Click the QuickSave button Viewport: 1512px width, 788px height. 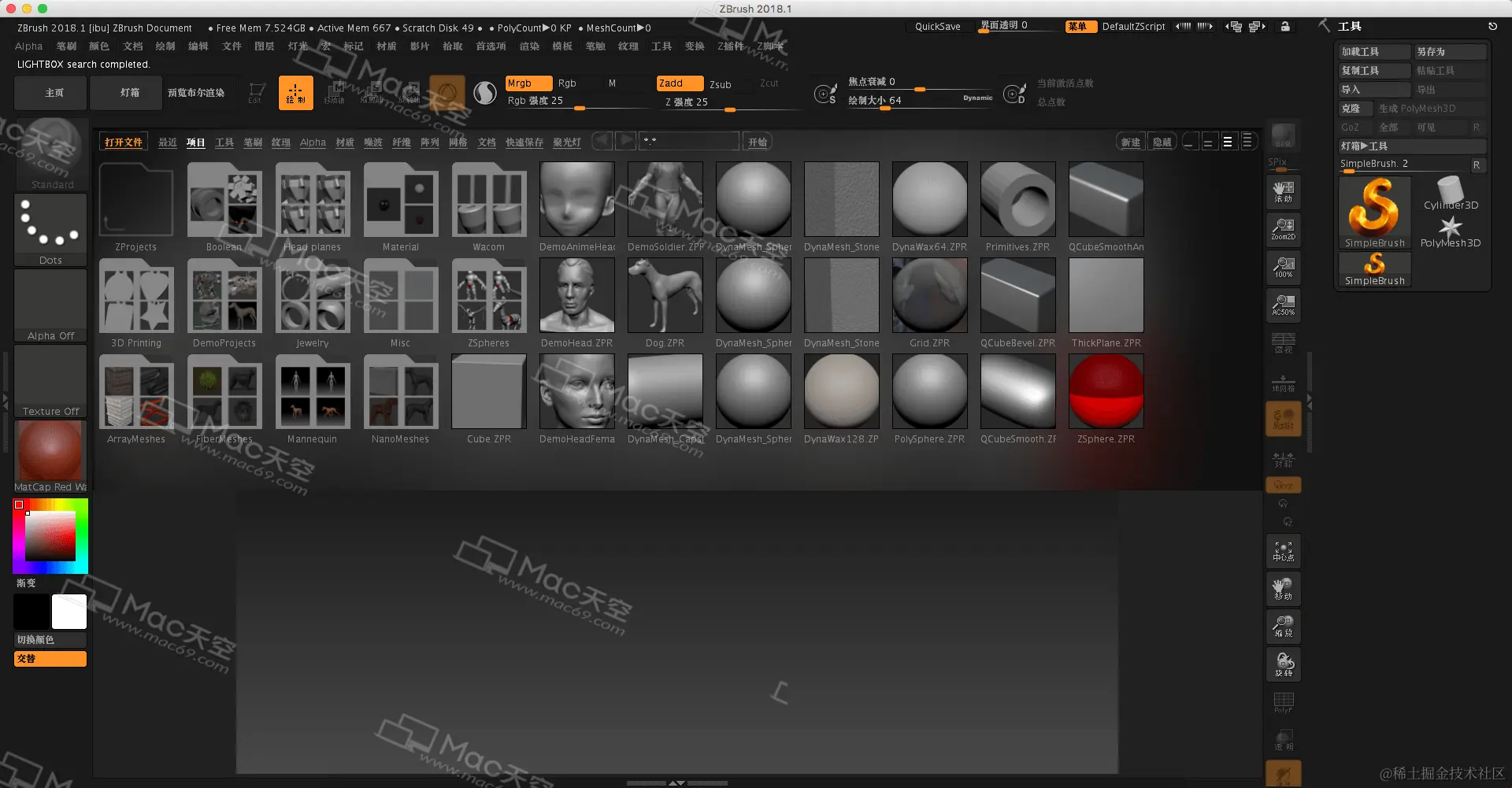[937, 27]
